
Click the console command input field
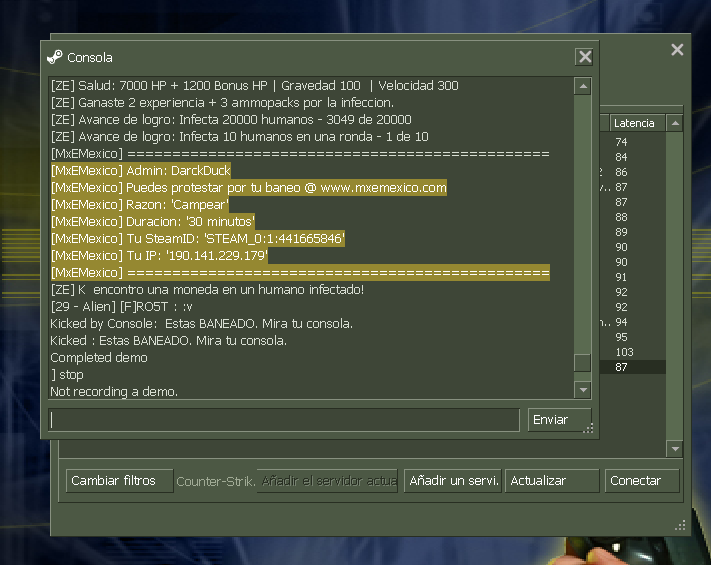pos(284,420)
